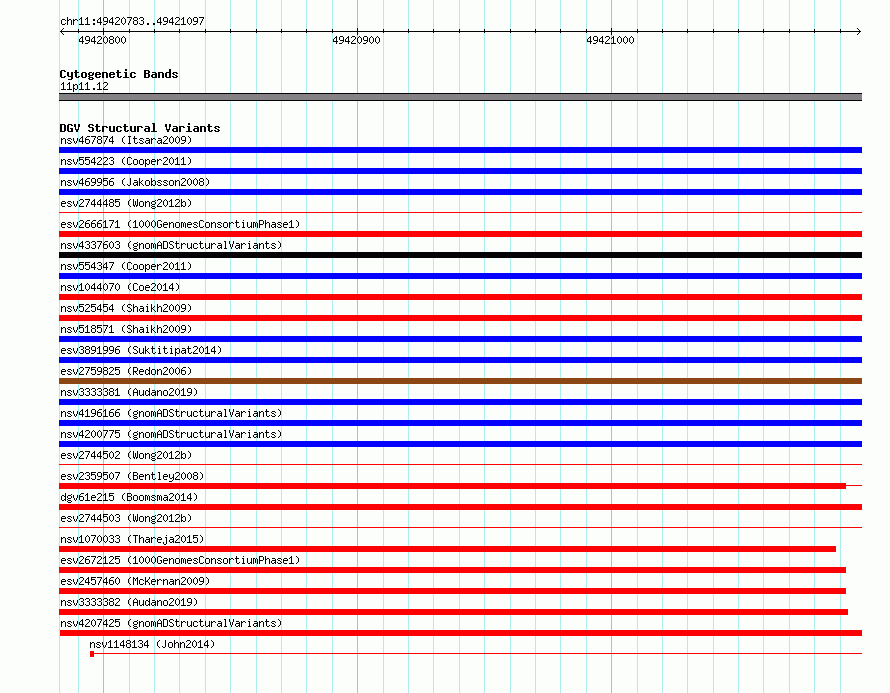Click the small red square of nsv1148134
Image resolution: width=890 pixels, height=693 pixels.
[x=92, y=654]
